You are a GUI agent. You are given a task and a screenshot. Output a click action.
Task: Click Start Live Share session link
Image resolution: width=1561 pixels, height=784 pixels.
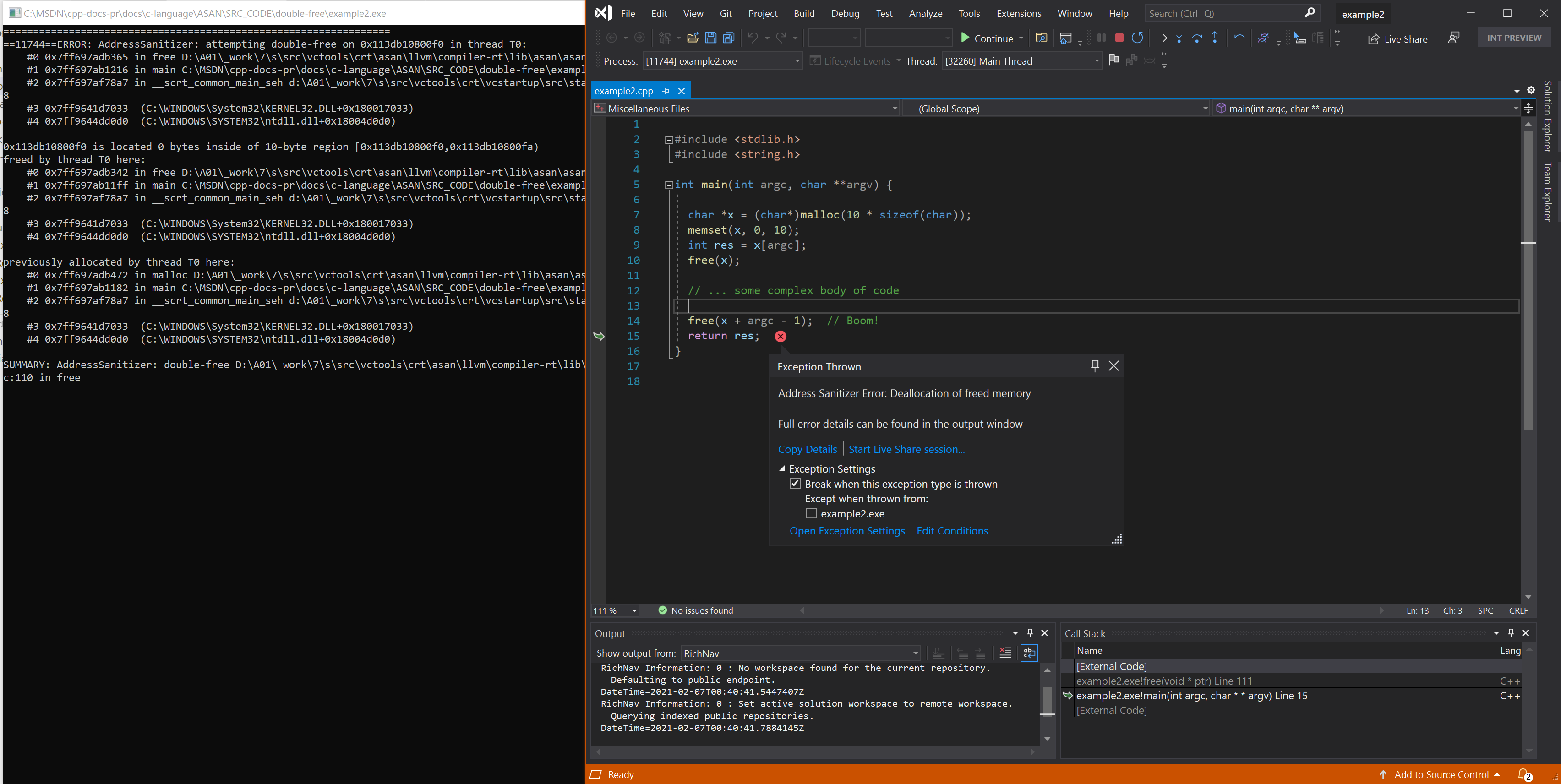tap(906, 448)
